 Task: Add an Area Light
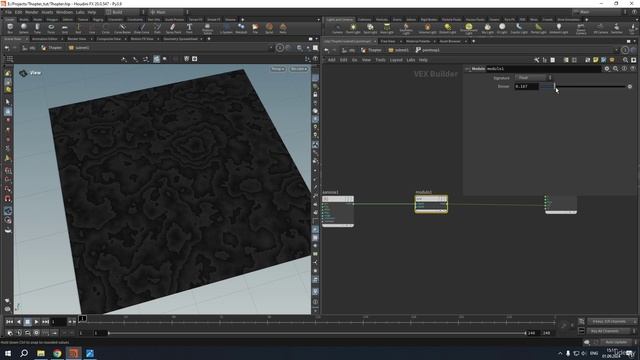point(387,29)
